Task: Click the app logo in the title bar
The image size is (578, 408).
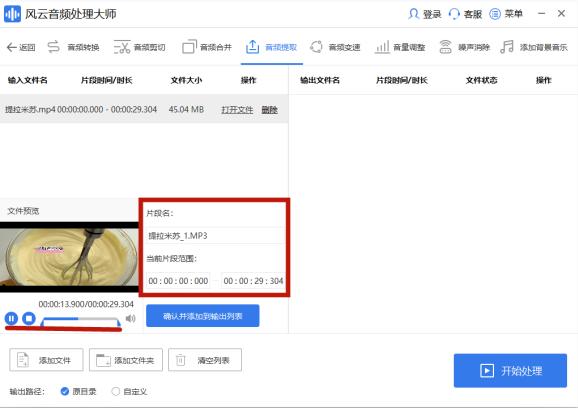Action: [13, 14]
